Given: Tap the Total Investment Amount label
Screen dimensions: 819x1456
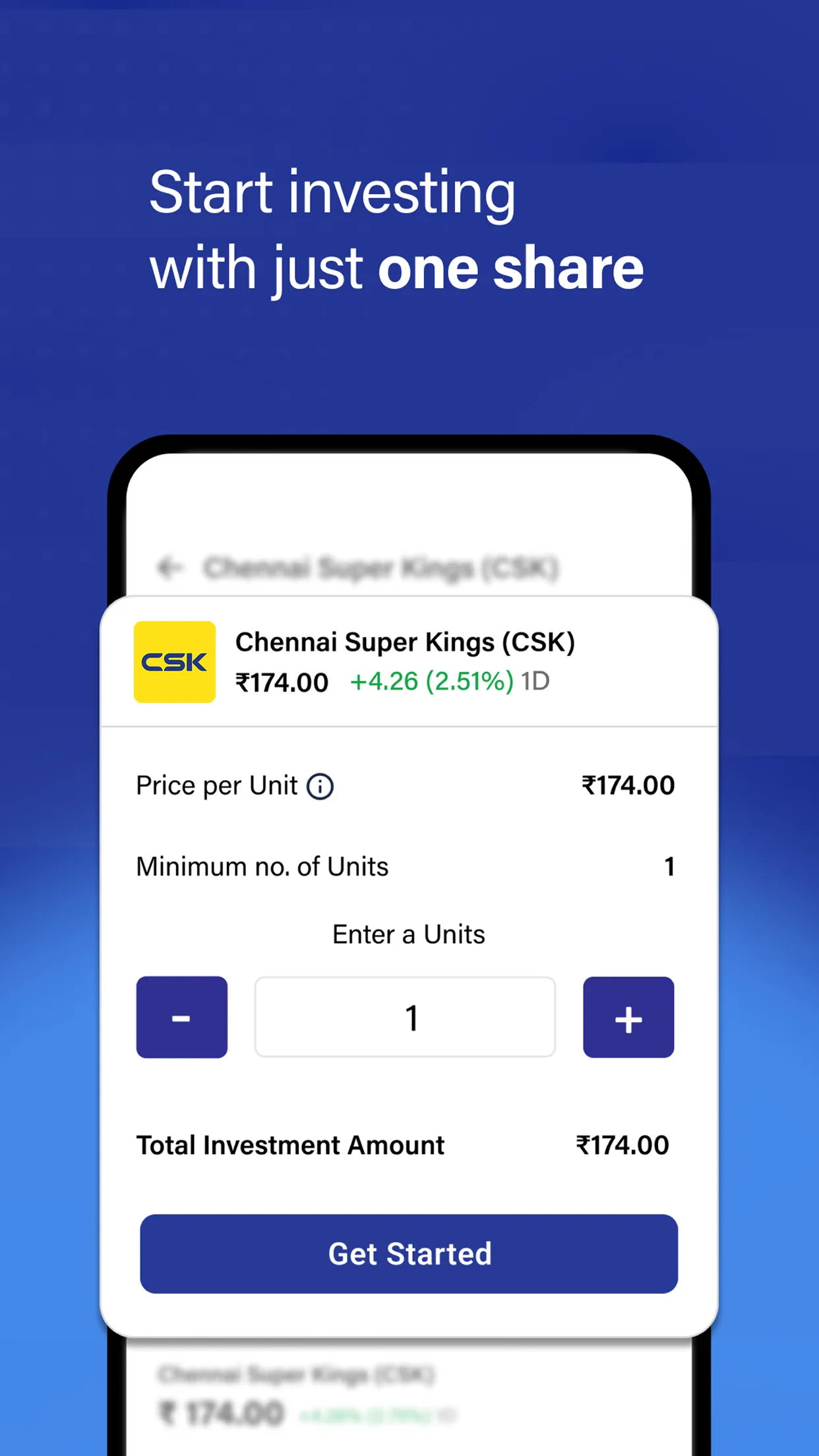Looking at the screenshot, I should pos(290,1145).
